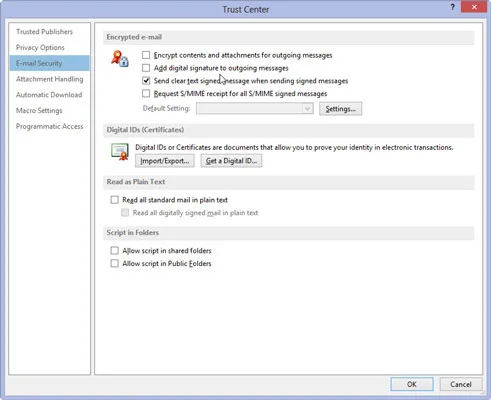
Task: Check Add digital signature to outgoing messages
Action: coord(146,68)
